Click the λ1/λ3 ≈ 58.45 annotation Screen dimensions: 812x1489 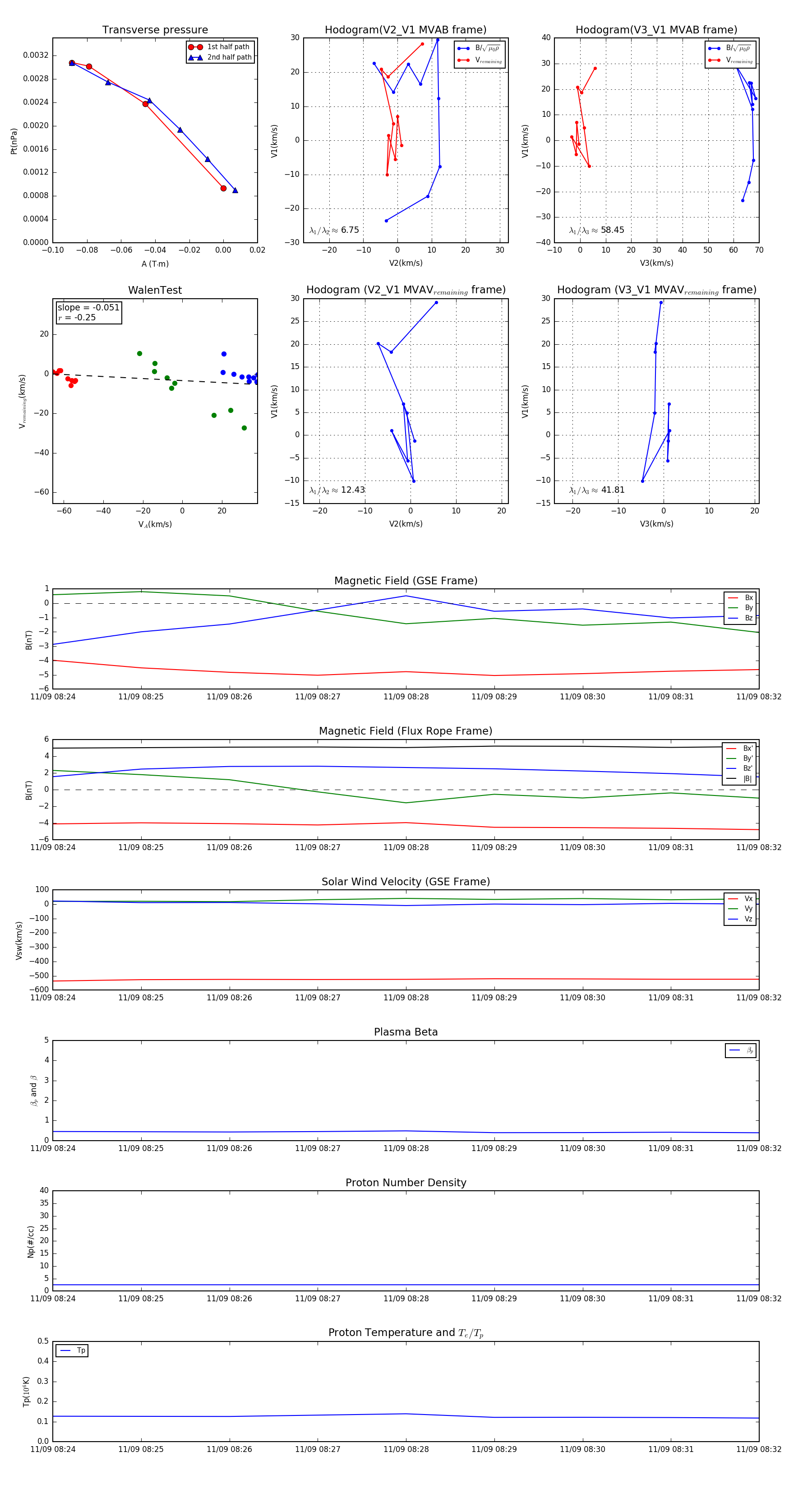pyautogui.click(x=596, y=230)
